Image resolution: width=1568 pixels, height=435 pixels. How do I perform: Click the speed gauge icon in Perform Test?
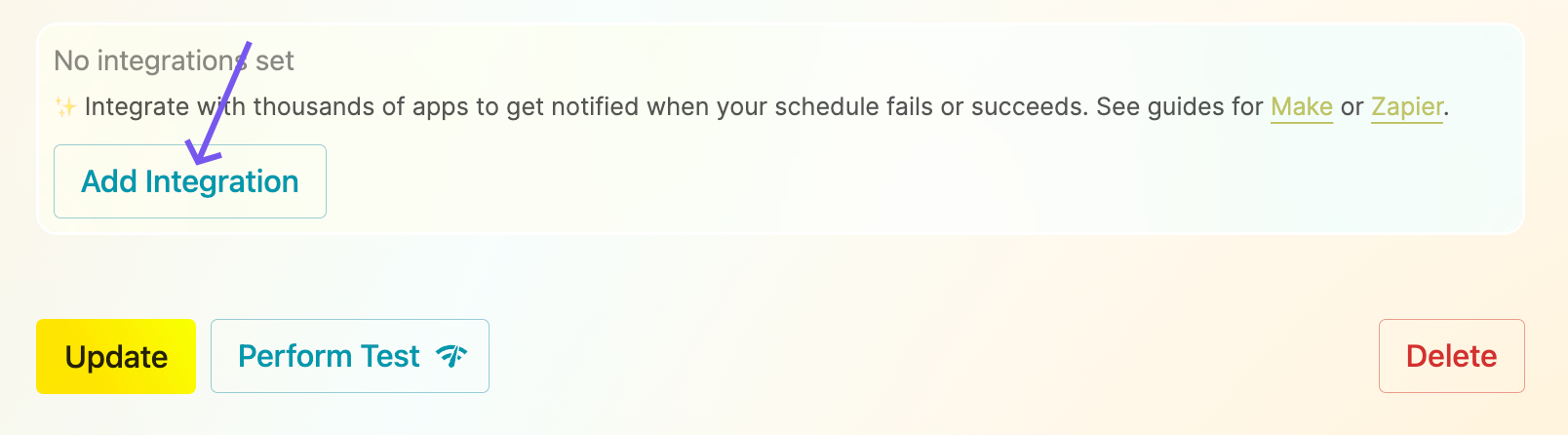click(451, 356)
